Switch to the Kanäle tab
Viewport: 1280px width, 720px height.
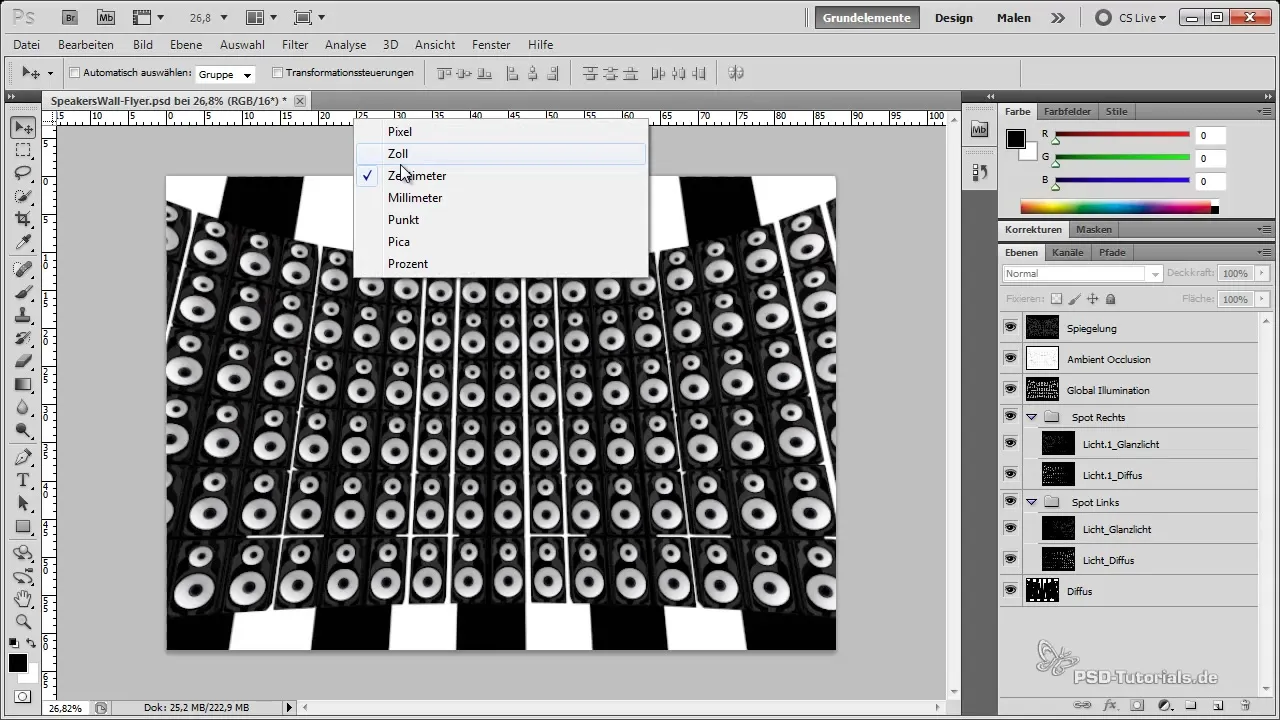[x=1067, y=253]
